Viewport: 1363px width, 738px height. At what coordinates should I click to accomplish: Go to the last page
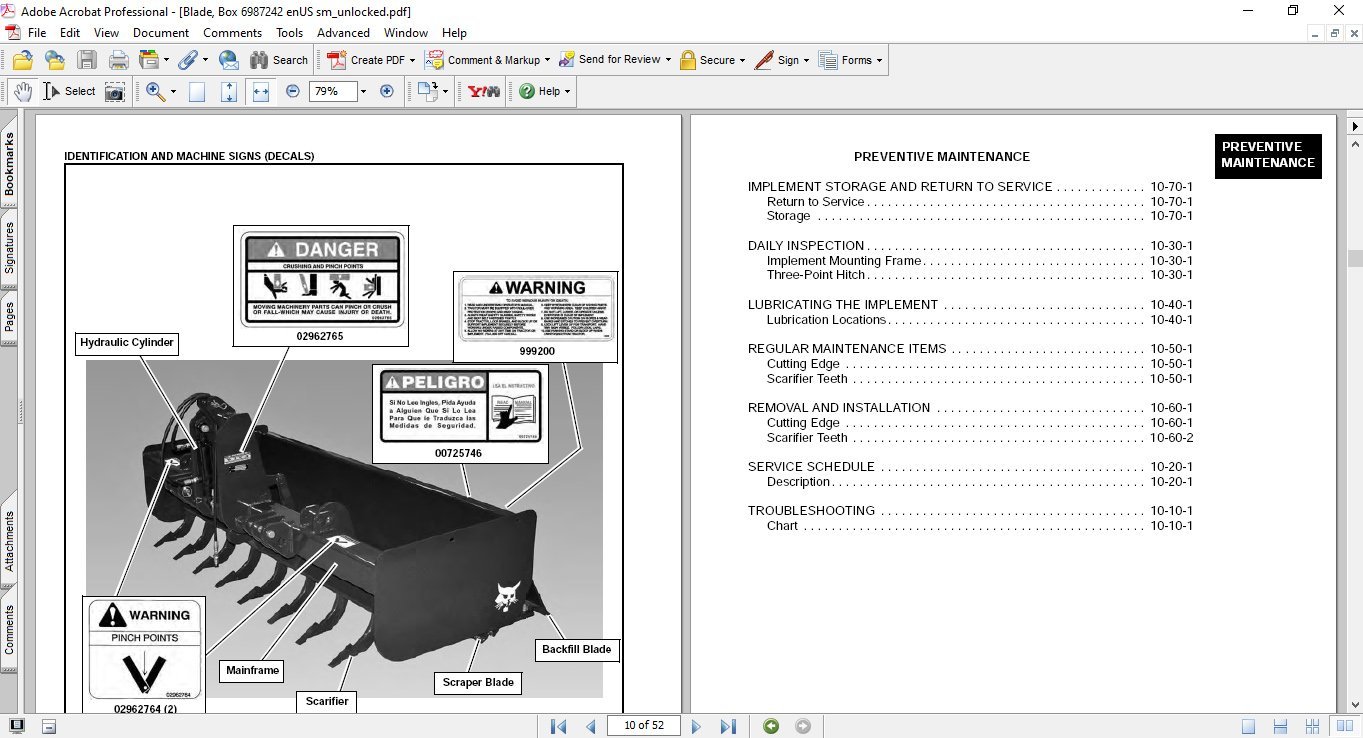pyautogui.click(x=728, y=726)
